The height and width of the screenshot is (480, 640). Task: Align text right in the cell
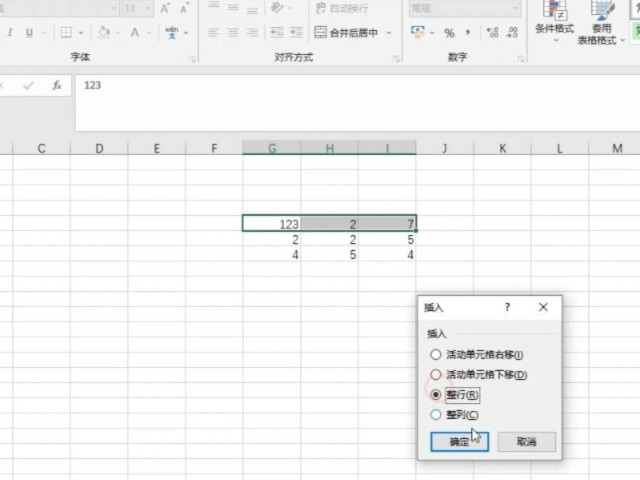253,32
